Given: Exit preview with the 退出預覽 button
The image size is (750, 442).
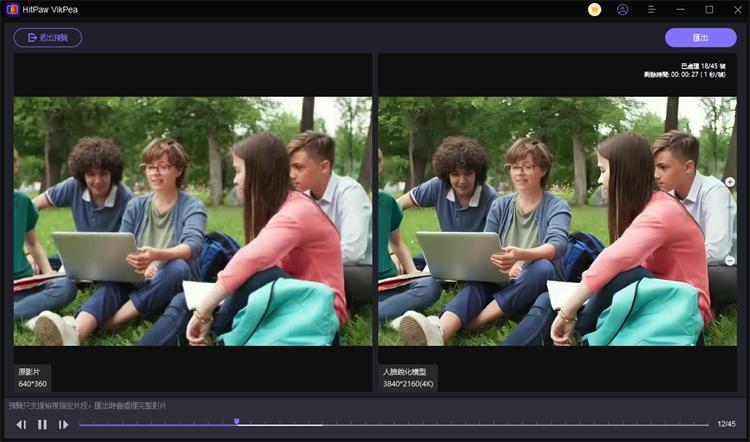Looking at the screenshot, I should 48,38.
